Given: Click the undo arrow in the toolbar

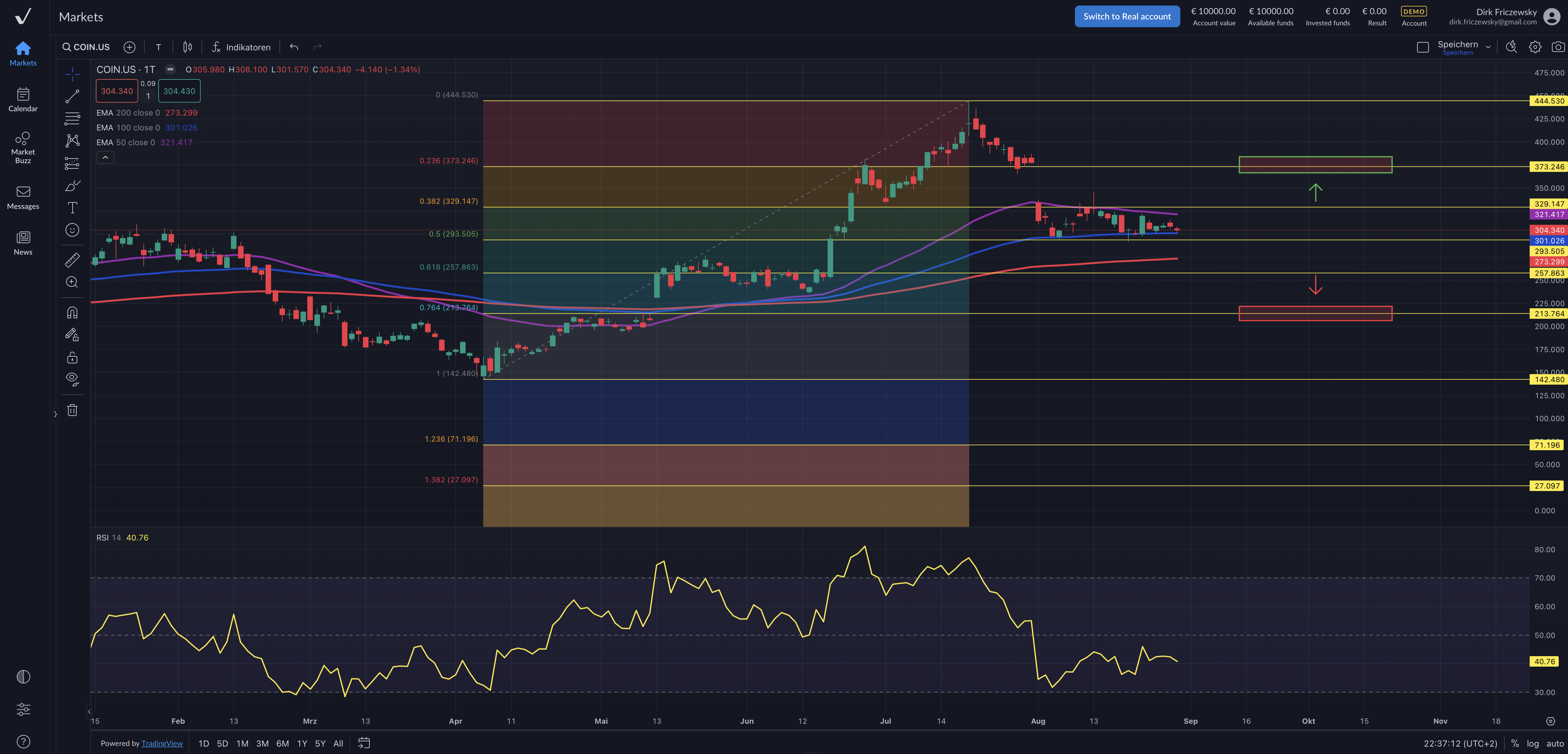Looking at the screenshot, I should tap(293, 47).
